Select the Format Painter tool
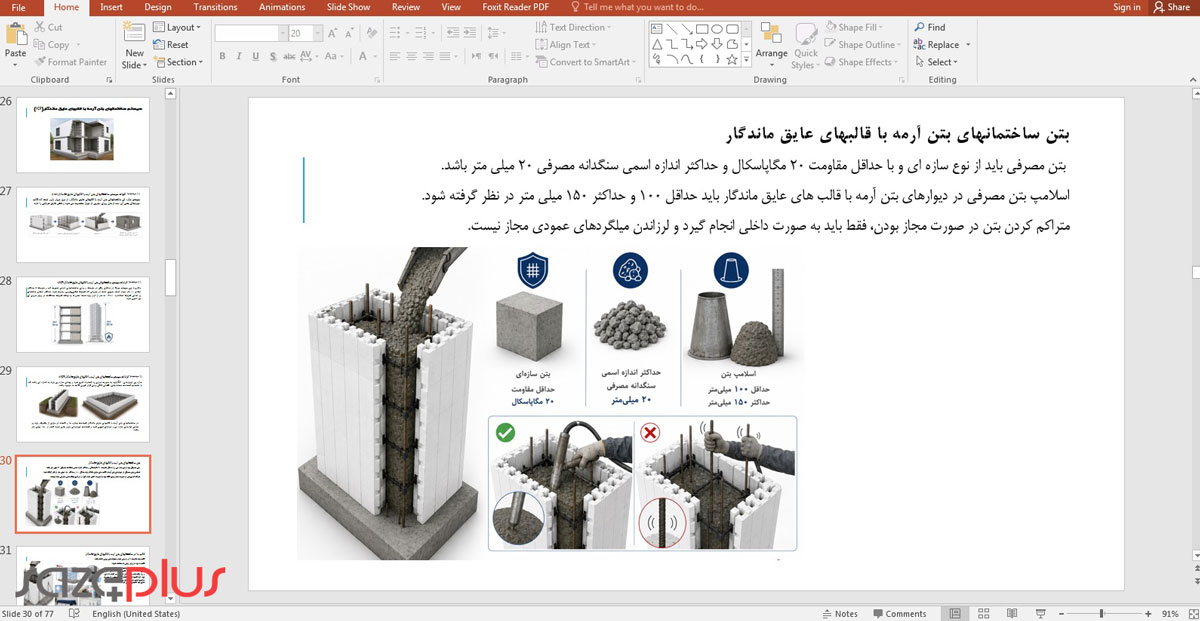 69,62
